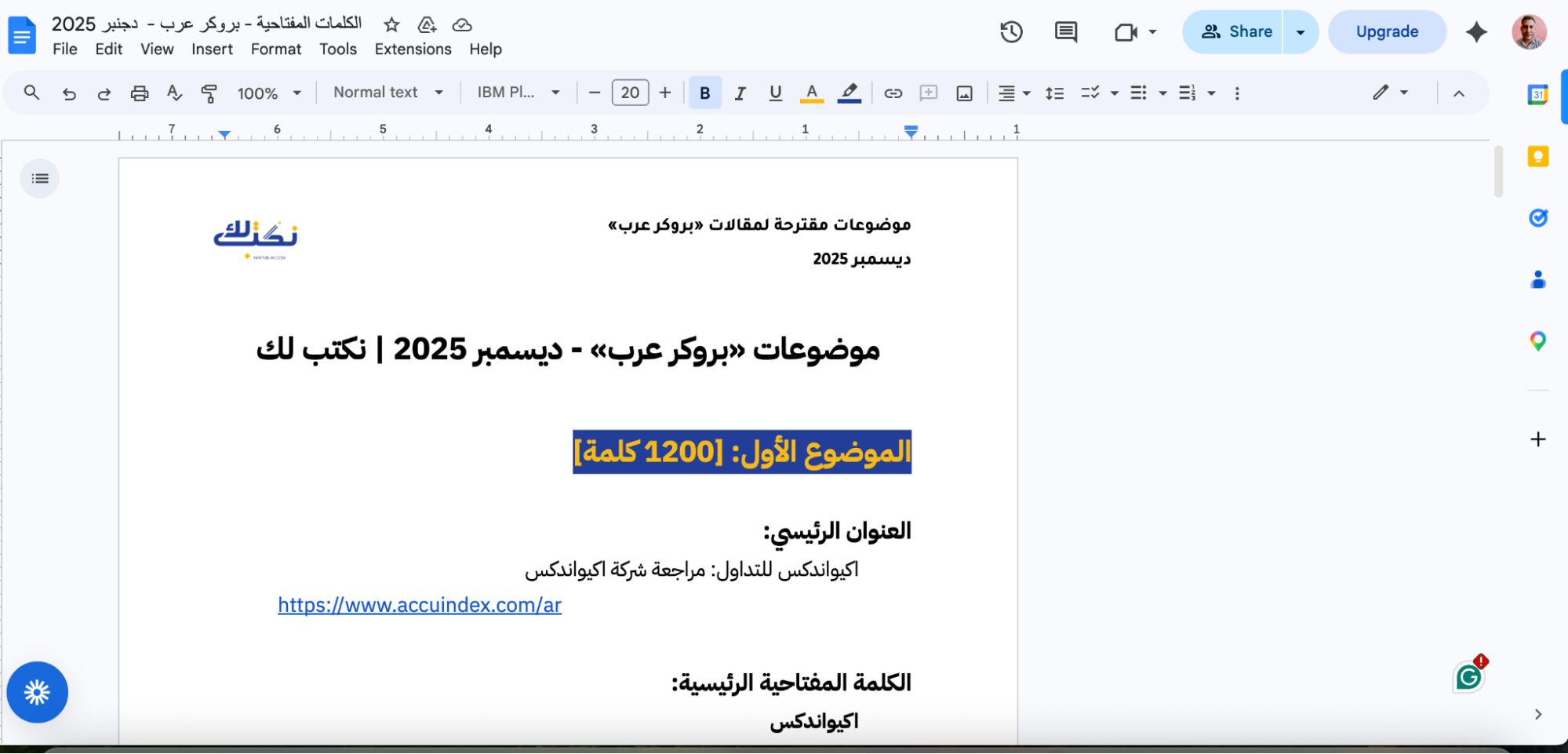The width and height of the screenshot is (1568, 754).
Task: Decrease the font size
Action: 595,93
